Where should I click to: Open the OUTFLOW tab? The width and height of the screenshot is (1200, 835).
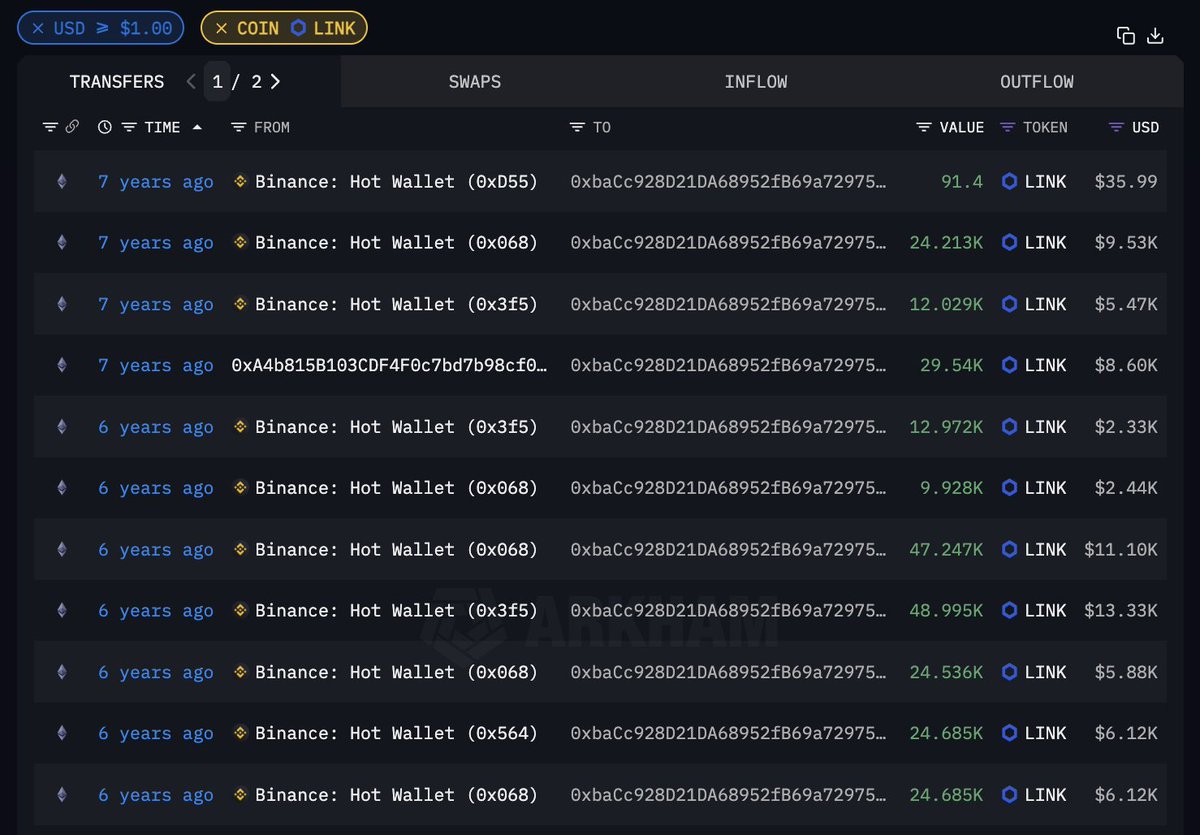(1037, 82)
